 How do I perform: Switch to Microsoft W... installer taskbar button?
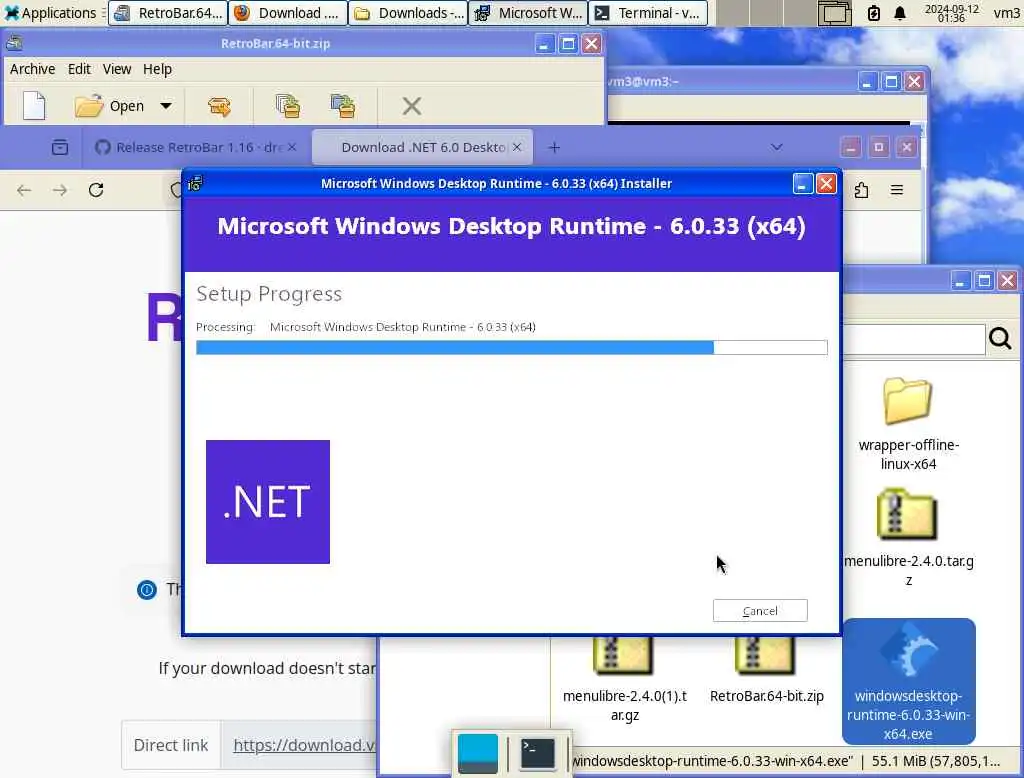(x=528, y=13)
